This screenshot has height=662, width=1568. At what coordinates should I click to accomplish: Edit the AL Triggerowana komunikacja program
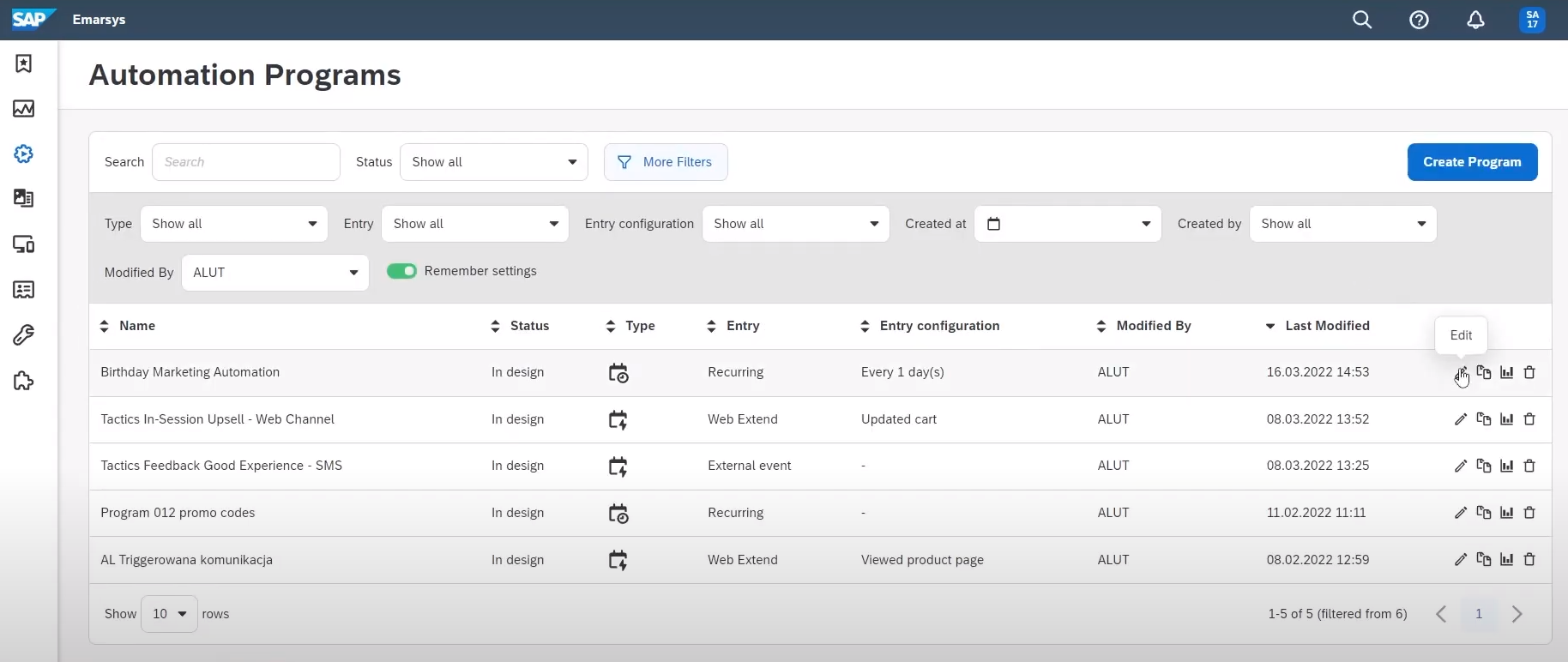(x=1460, y=560)
